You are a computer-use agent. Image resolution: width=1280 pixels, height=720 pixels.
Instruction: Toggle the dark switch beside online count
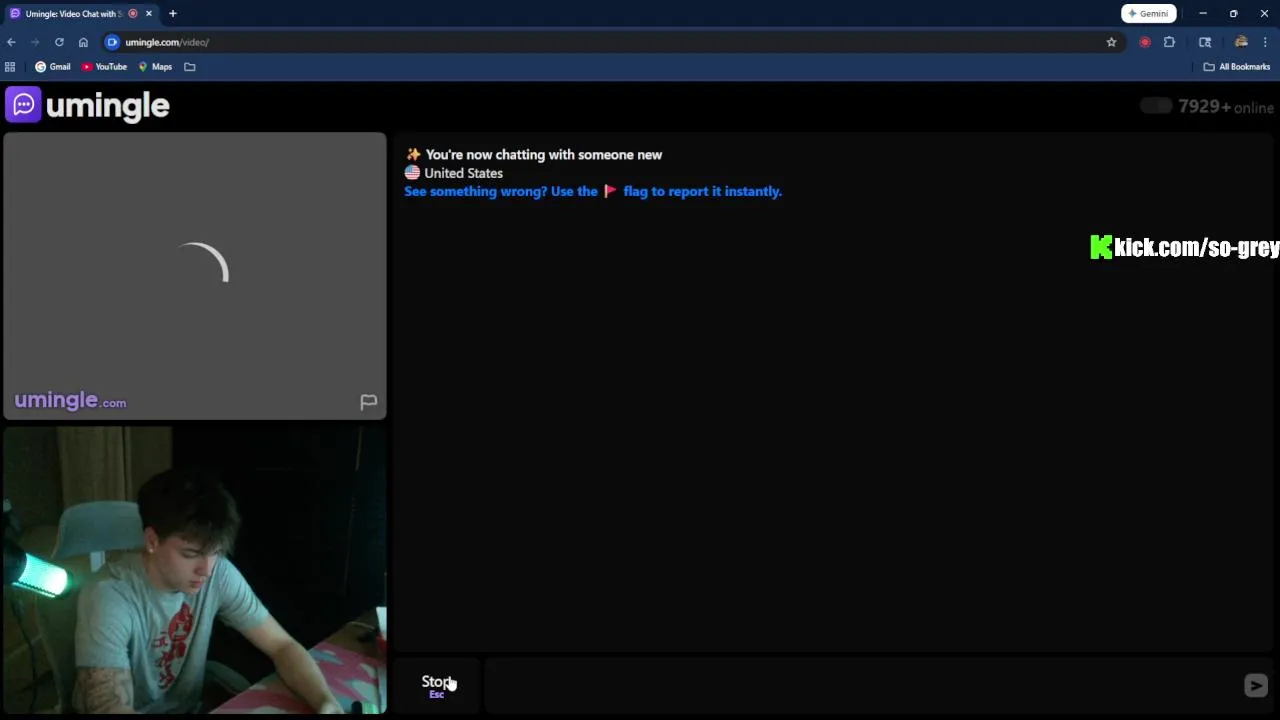[x=1156, y=106]
